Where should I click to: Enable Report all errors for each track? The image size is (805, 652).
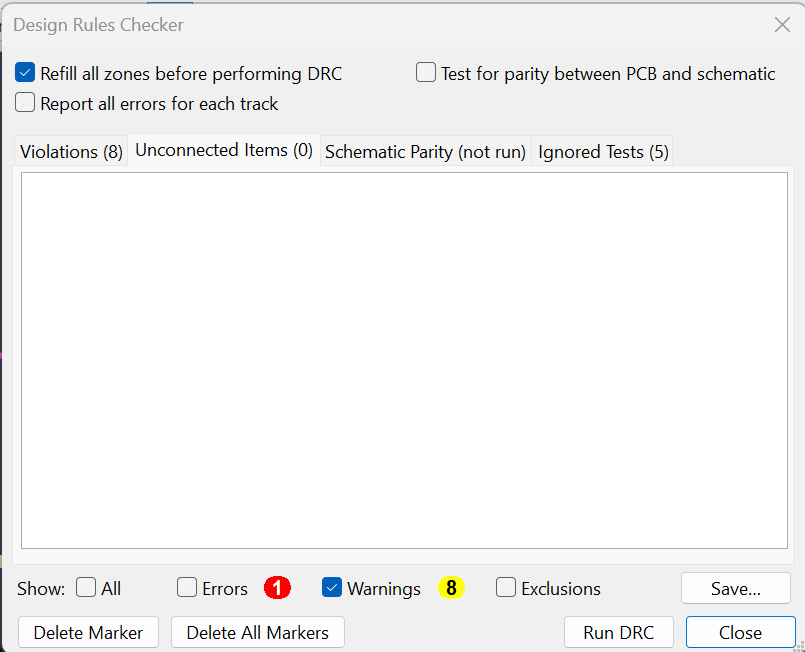(26, 103)
